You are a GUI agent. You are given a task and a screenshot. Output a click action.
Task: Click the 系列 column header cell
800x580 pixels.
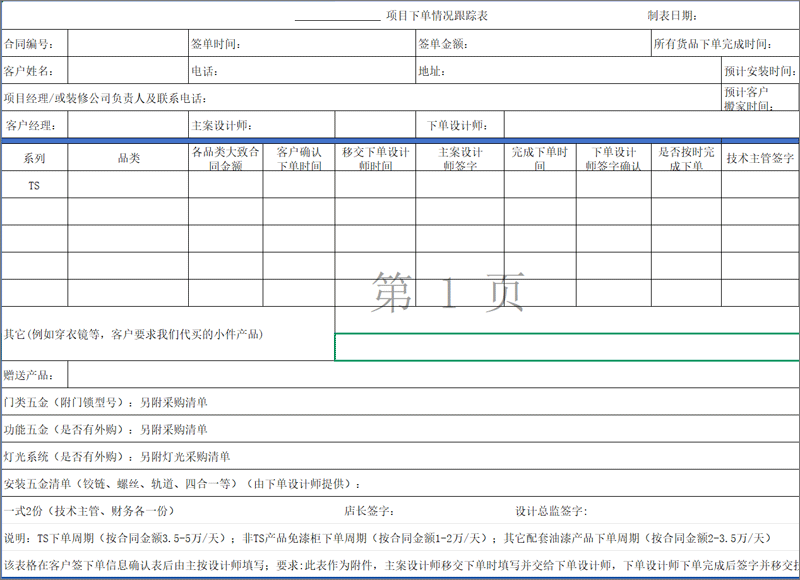point(34,158)
